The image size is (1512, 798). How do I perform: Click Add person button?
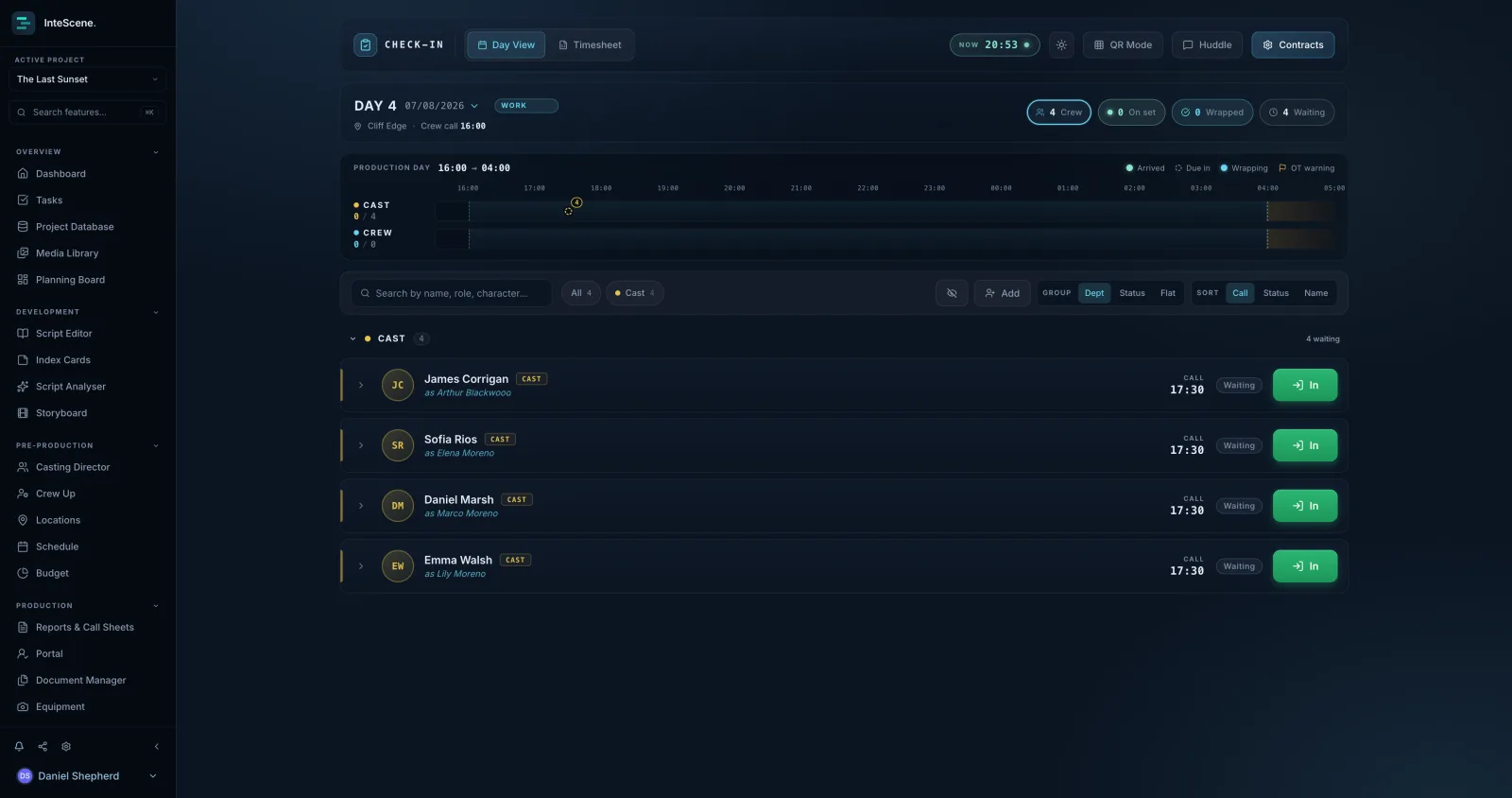click(x=1002, y=293)
